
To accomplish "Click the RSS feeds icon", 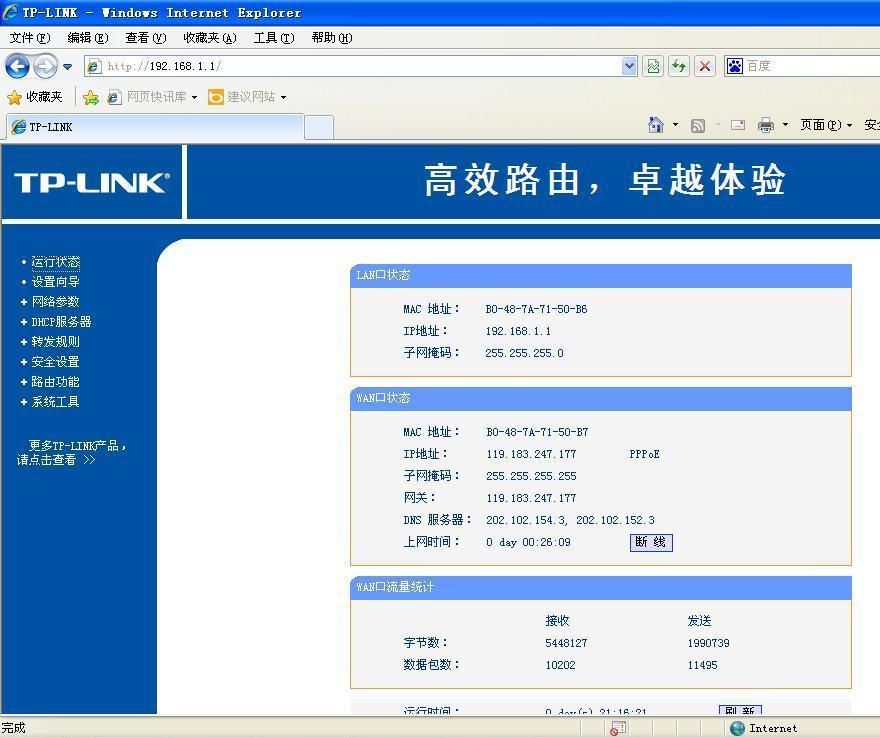I will tap(698, 125).
